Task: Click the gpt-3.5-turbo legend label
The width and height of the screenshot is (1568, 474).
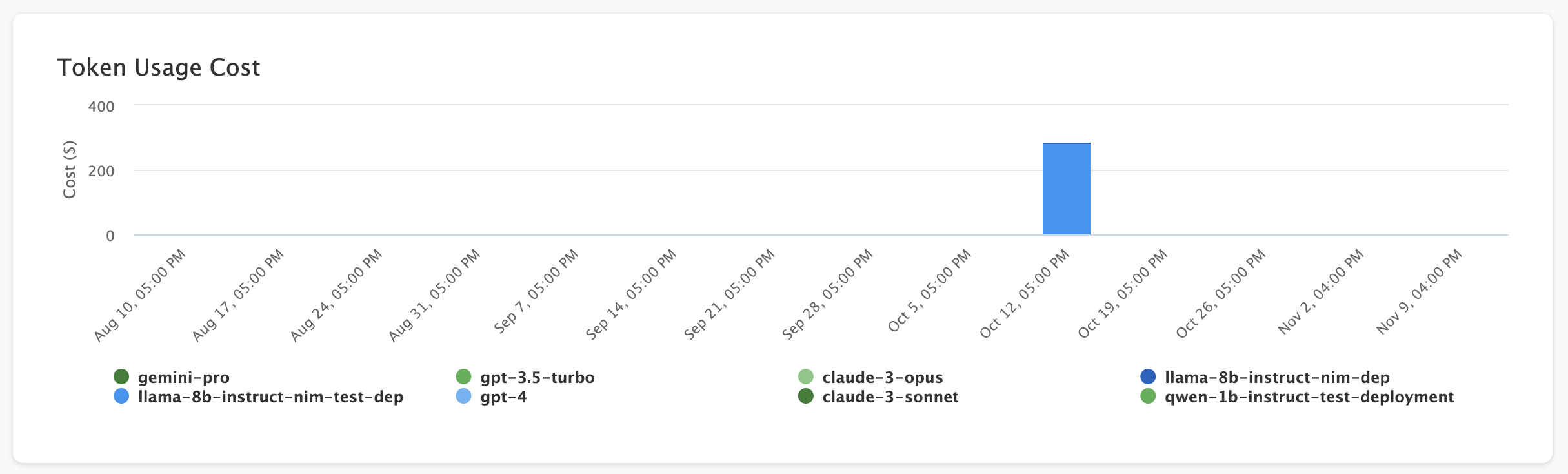Action: coord(538,377)
